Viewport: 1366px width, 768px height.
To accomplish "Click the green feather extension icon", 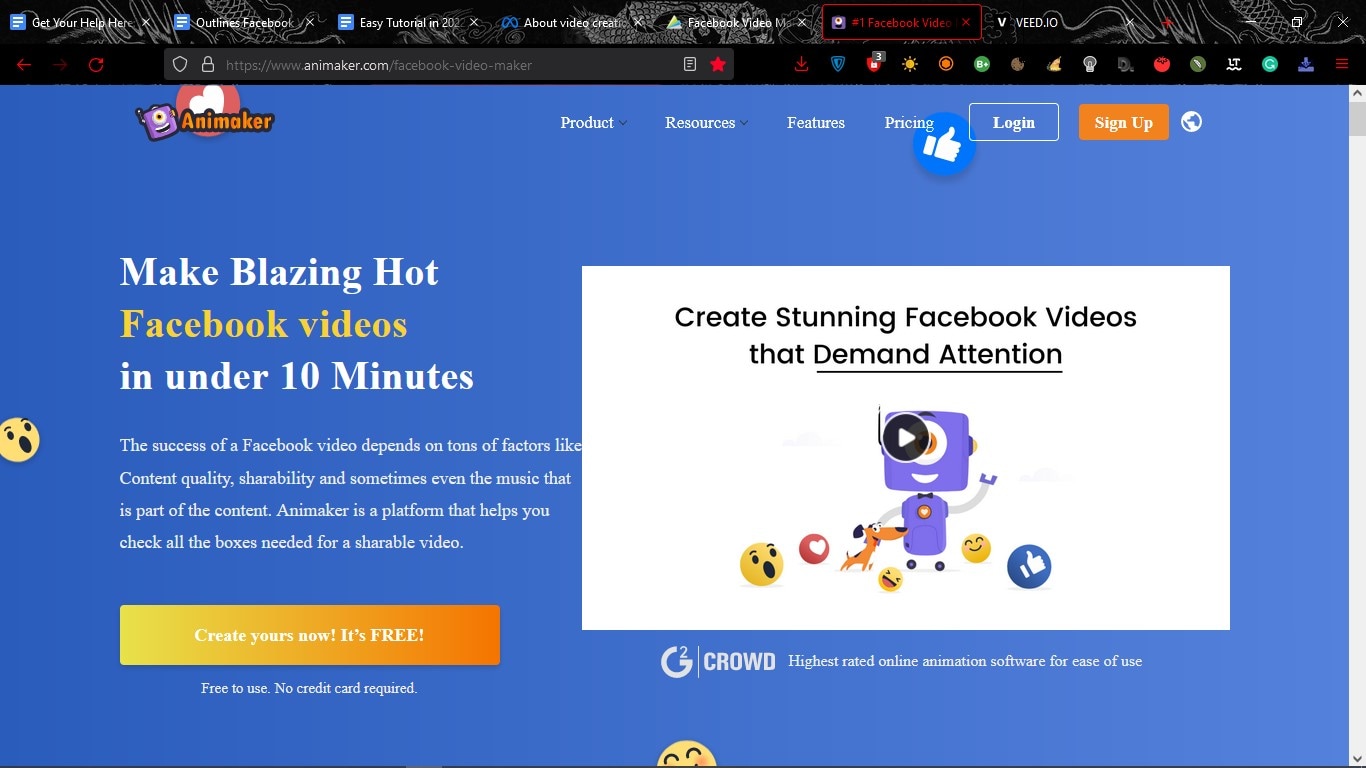I will click(1198, 65).
